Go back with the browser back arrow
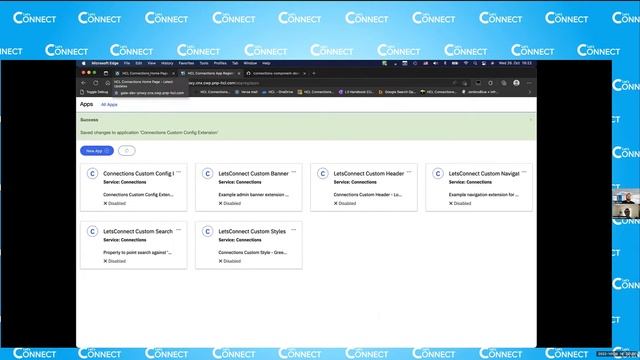The image size is (640, 360). point(84,83)
